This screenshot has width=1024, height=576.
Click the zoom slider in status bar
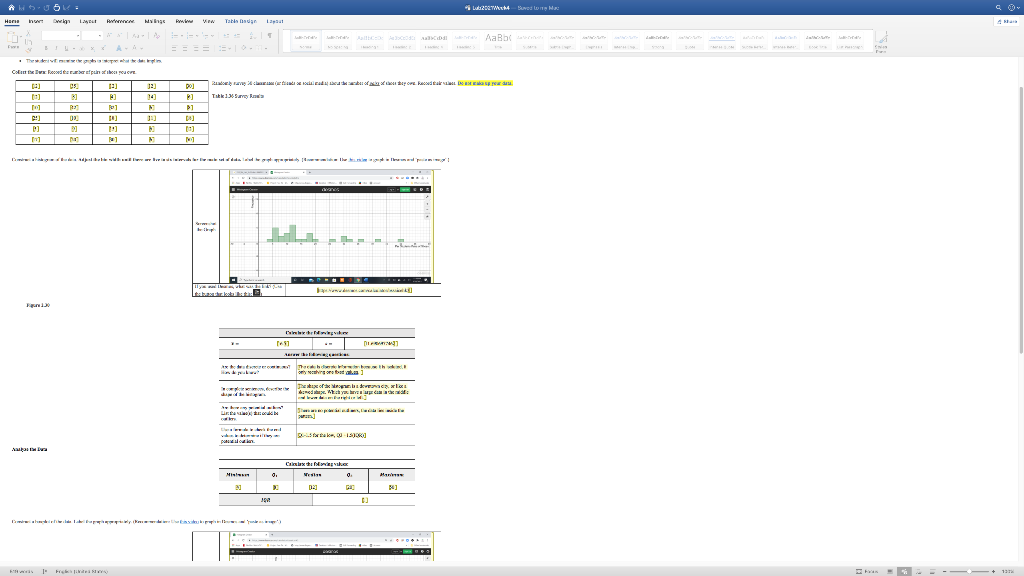click(969, 571)
